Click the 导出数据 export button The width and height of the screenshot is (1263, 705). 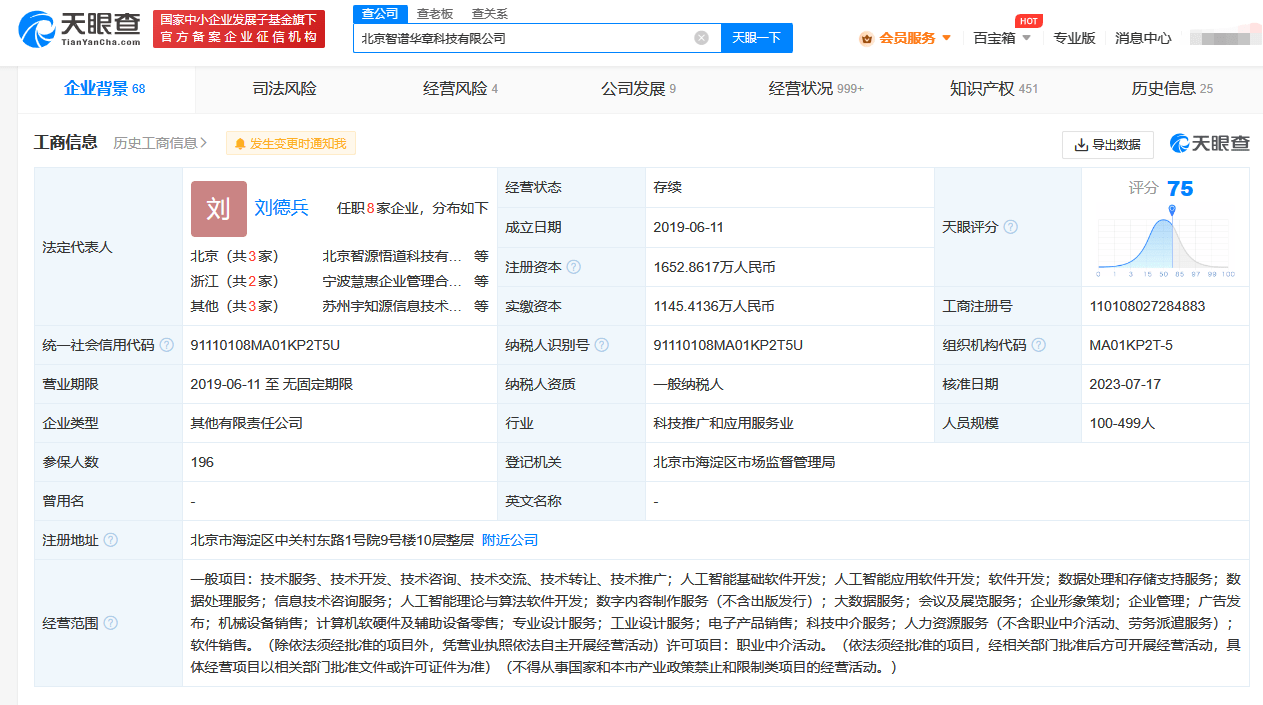[x=1107, y=144]
